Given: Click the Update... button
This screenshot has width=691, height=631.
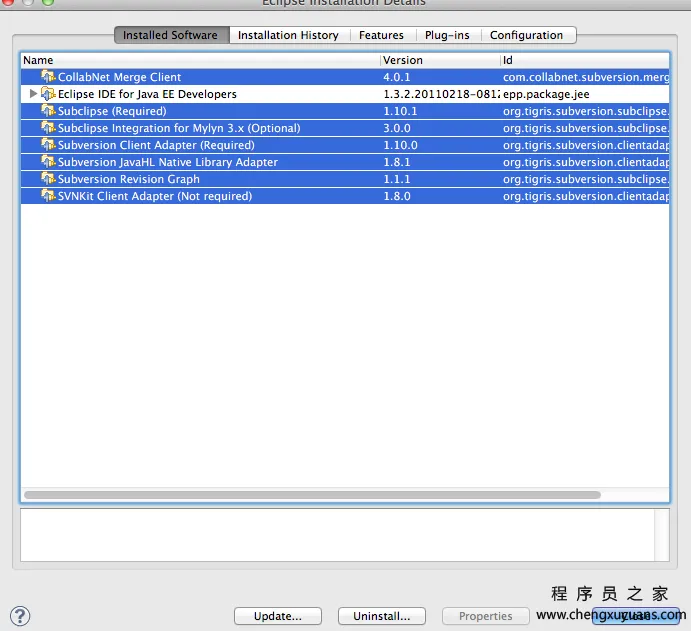Looking at the screenshot, I should click(x=278, y=616).
